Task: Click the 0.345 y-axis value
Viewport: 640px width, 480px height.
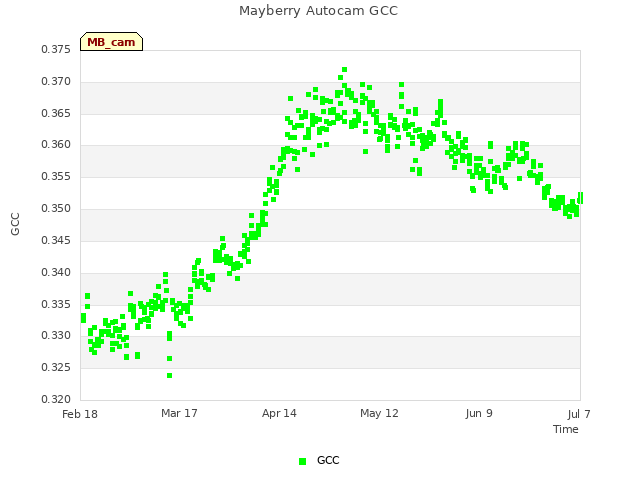Action: point(56,240)
